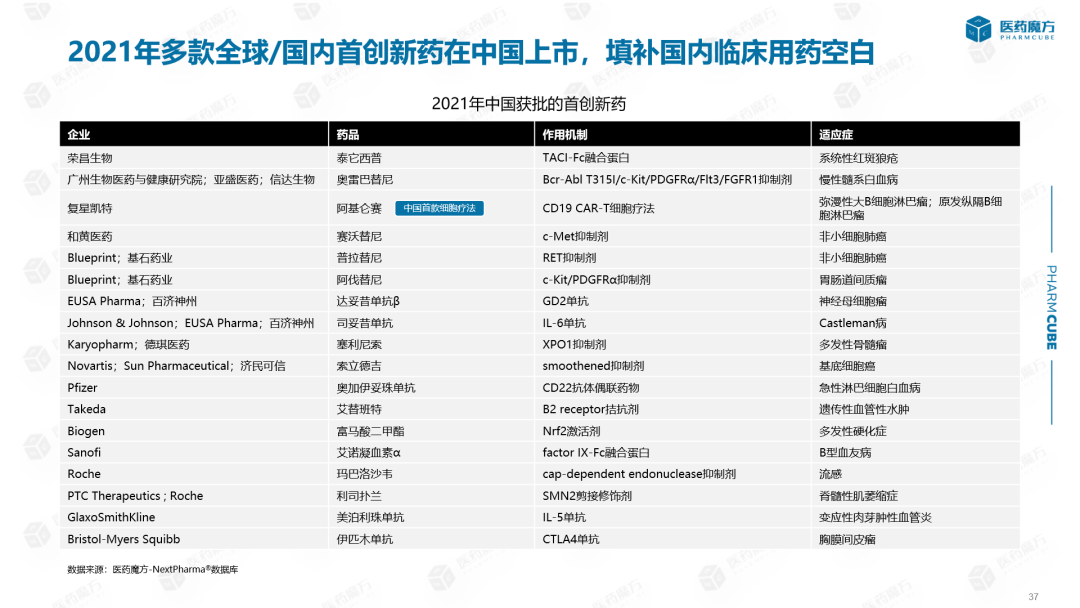This screenshot has height=608, width=1080.
Task: Click 非小细胞肺癌 in the 赛沃替尼 row
Action: 853,236
